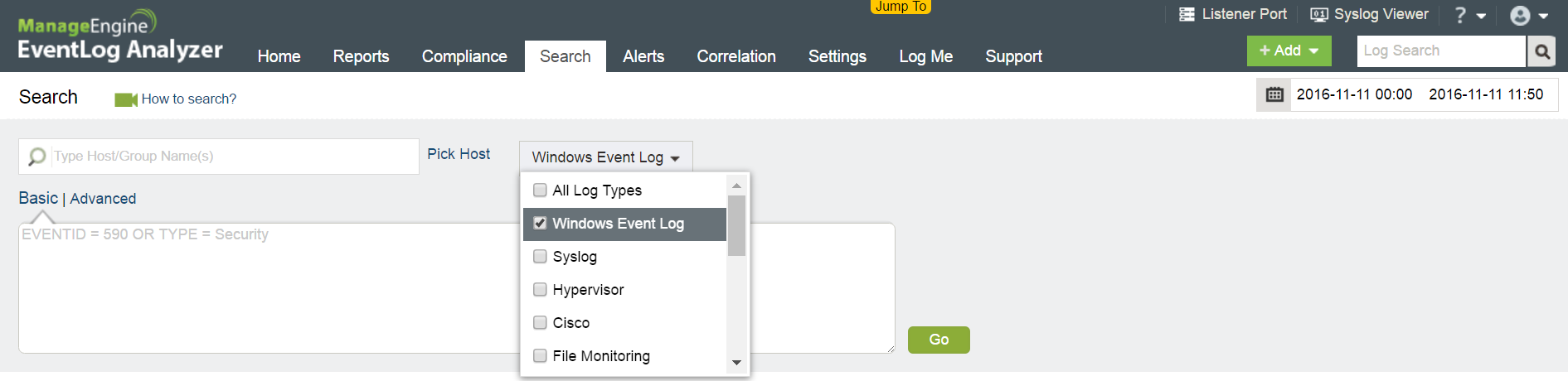This screenshot has width=1568, height=381.
Task: Uncheck the Windows Event Log checkbox
Action: 540,224
